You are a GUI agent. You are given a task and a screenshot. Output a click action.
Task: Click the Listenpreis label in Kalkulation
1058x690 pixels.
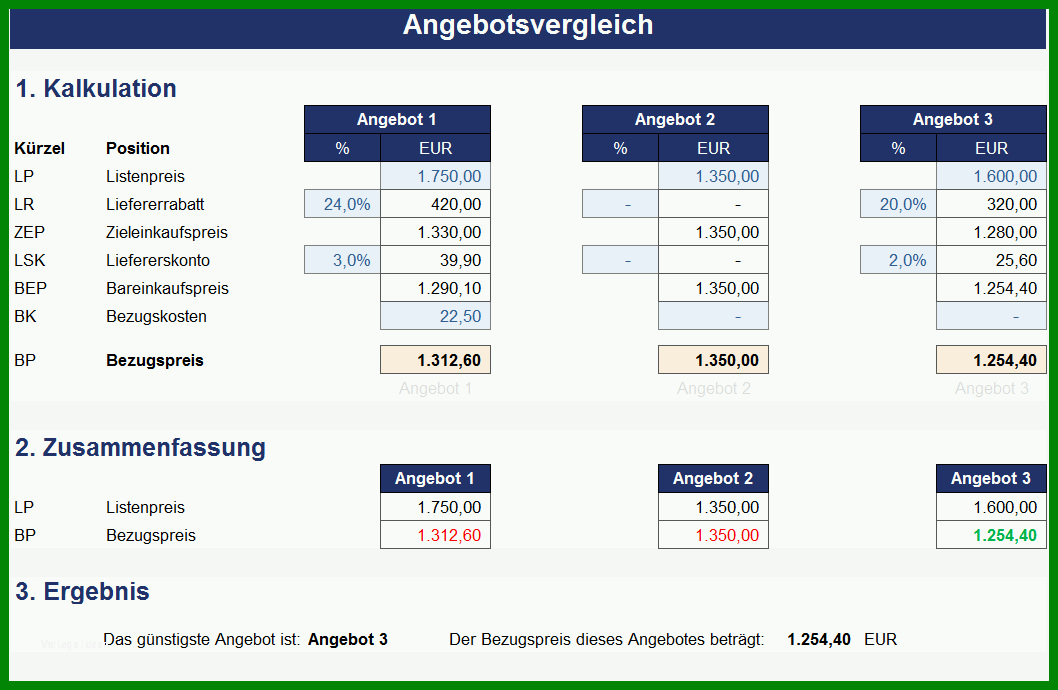click(x=145, y=177)
